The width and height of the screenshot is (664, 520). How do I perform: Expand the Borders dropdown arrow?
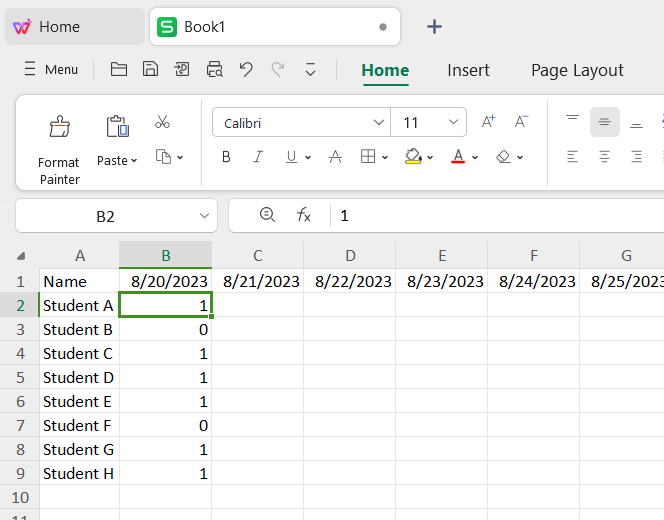385,158
